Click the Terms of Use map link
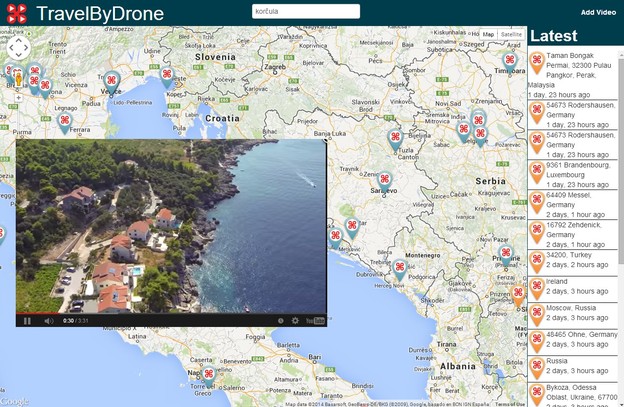 tap(509, 404)
